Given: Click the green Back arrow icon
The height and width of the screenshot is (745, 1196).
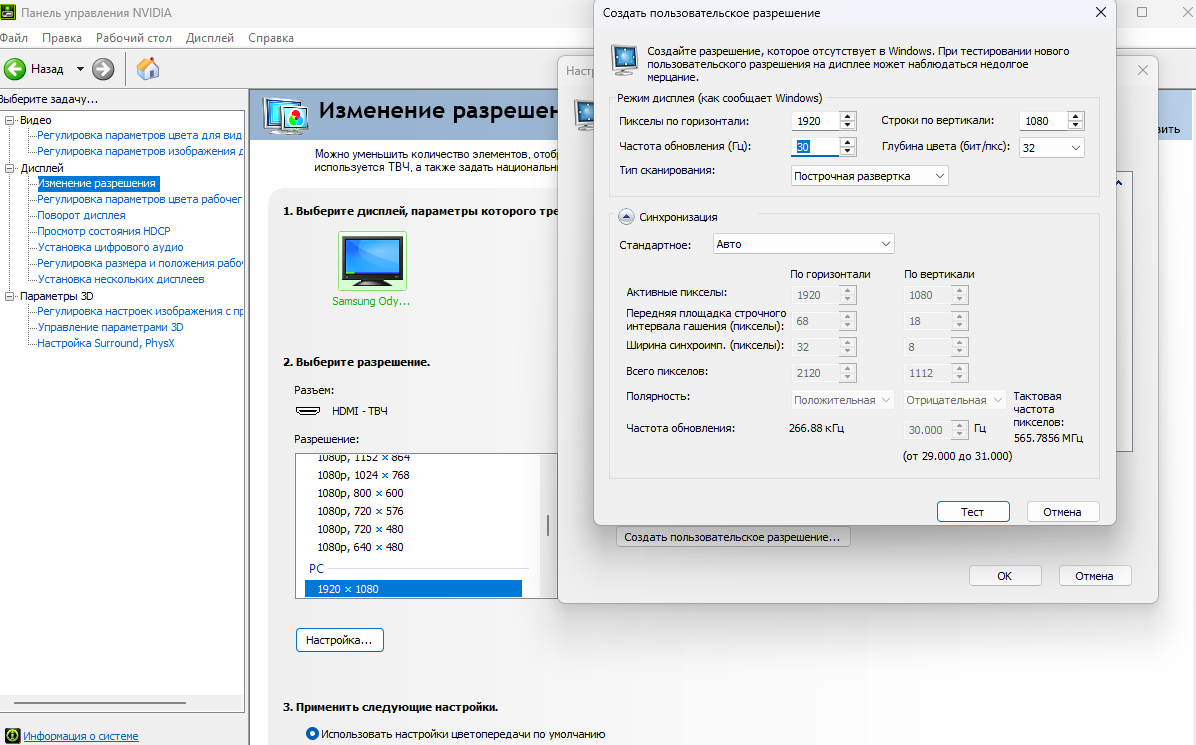Looking at the screenshot, I should point(14,69).
